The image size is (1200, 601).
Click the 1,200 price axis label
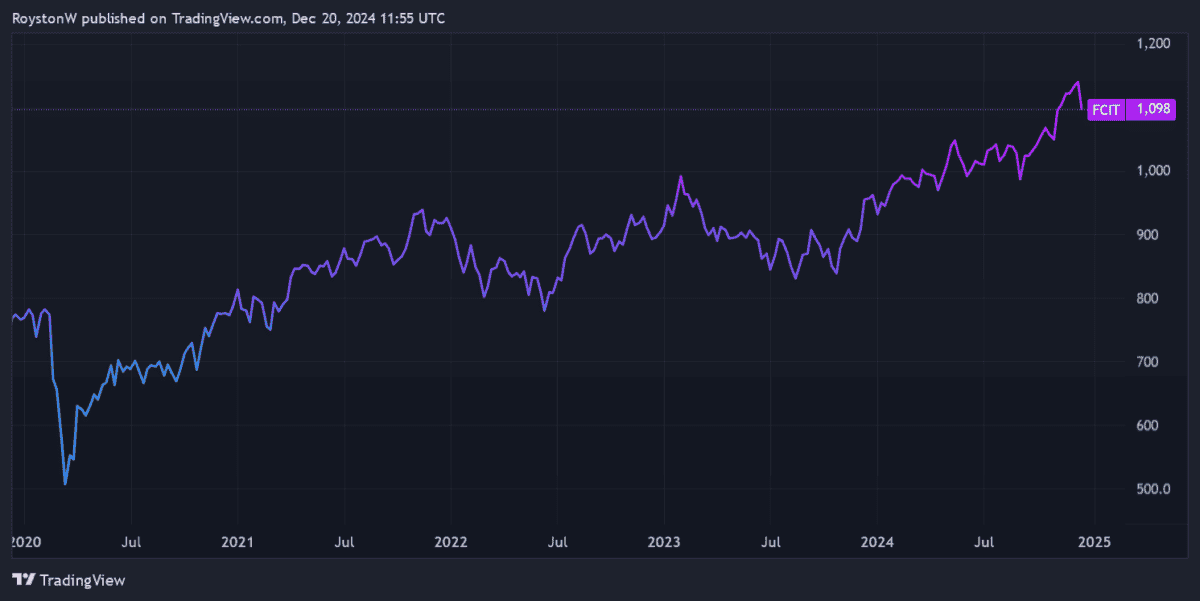[x=1153, y=44]
